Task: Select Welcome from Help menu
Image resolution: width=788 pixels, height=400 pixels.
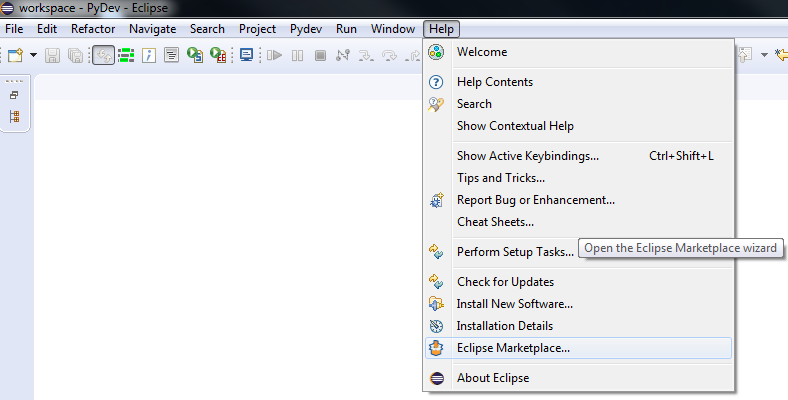Action: pos(578,52)
